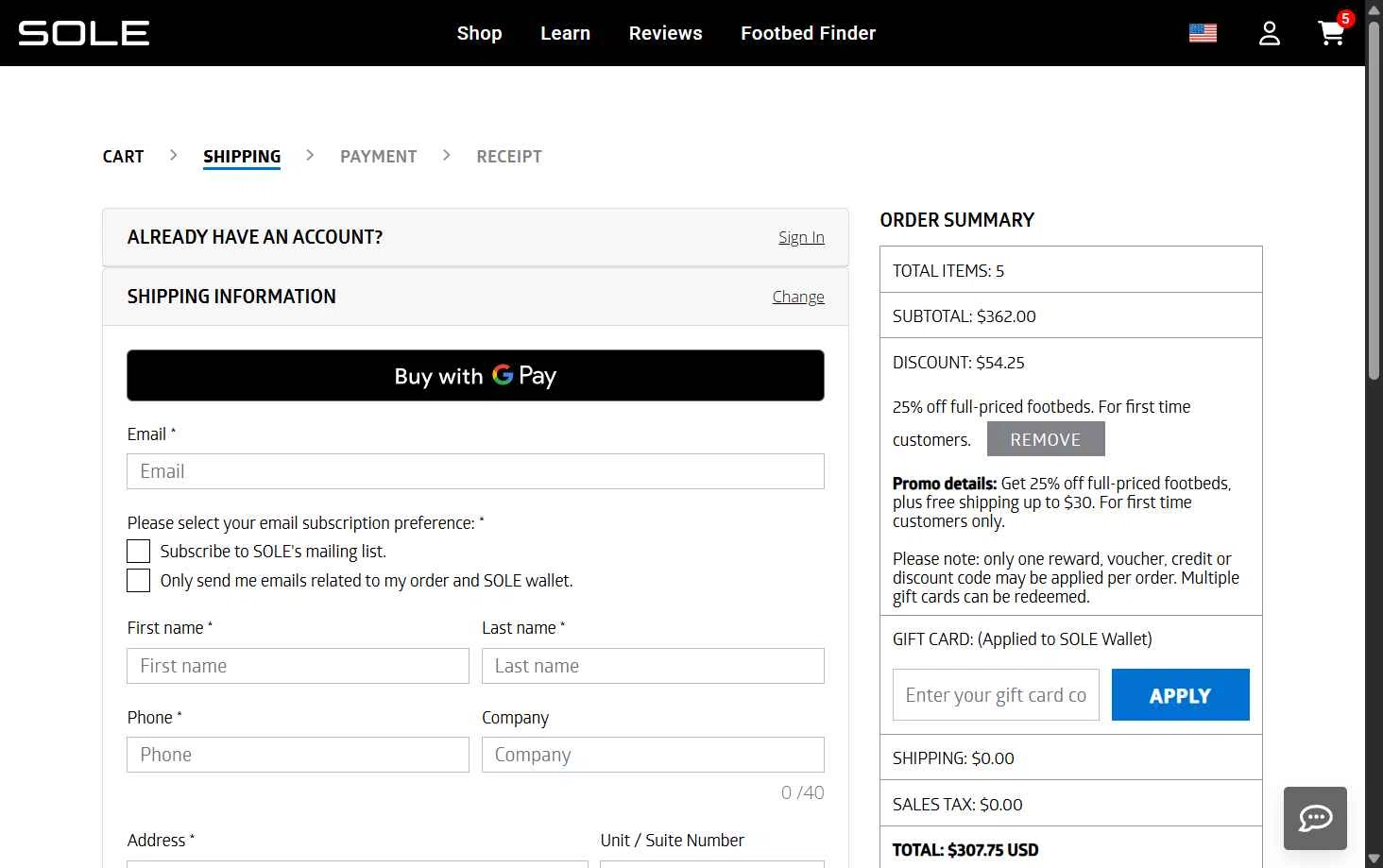Check Subscribe to SOLE's mailing list
Viewport: 1383px width, 868px height.
(139, 552)
